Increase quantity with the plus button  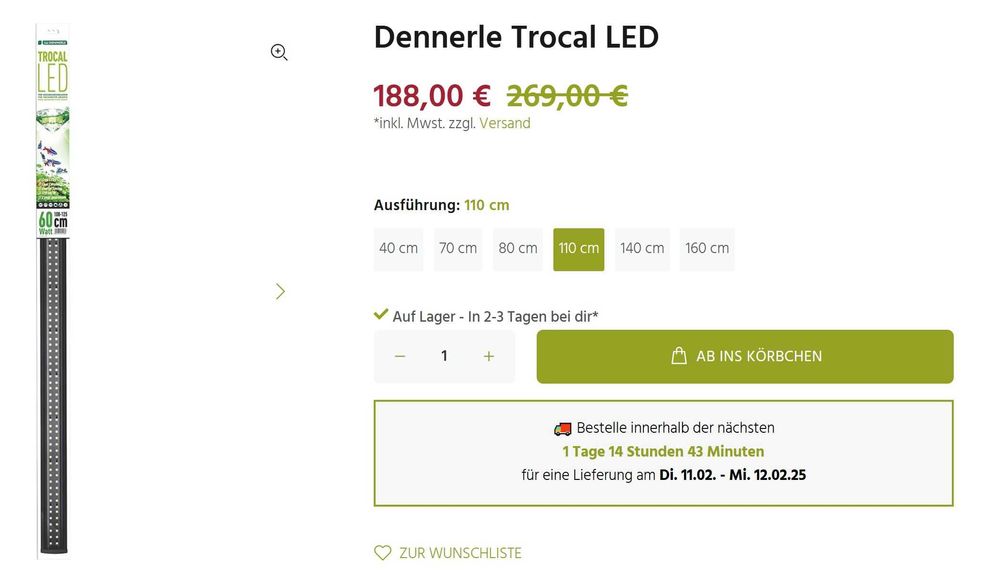click(488, 356)
